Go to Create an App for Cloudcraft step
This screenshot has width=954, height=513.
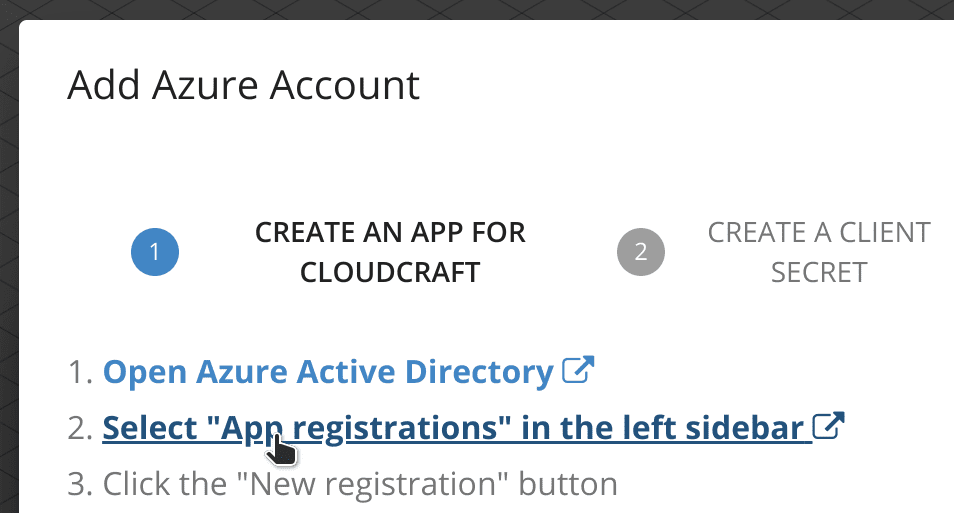coord(390,252)
